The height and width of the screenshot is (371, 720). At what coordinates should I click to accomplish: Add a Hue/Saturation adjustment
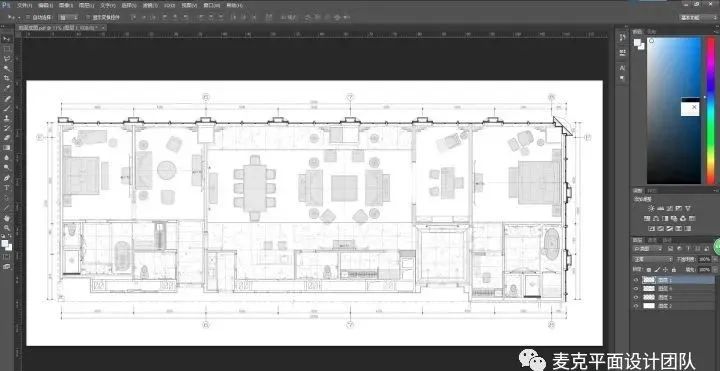(x=647, y=219)
